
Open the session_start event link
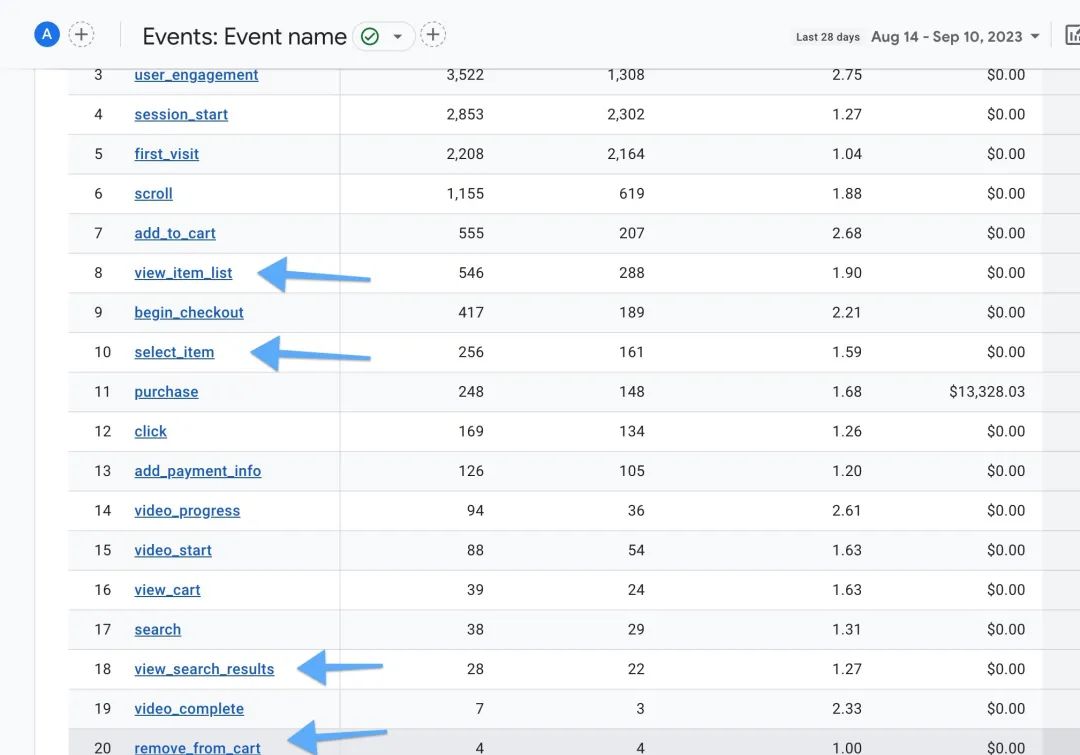point(181,114)
